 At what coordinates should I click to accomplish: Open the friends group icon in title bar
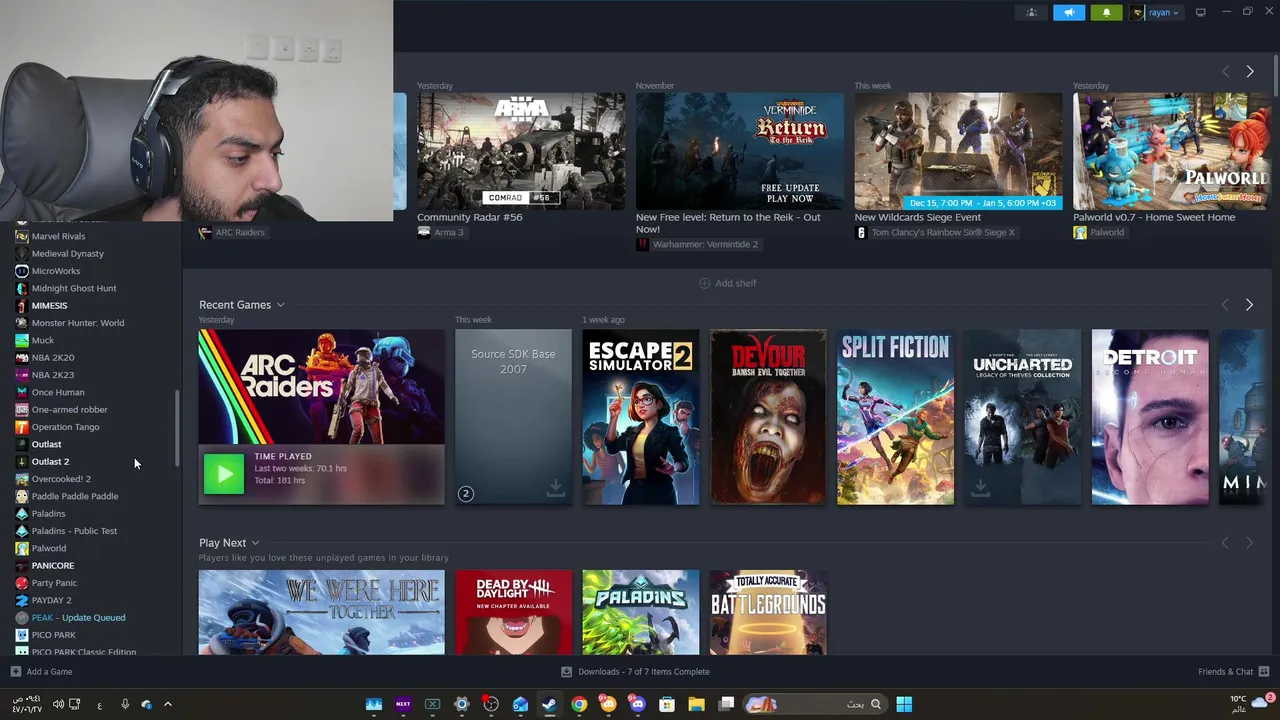pyautogui.click(x=1032, y=12)
